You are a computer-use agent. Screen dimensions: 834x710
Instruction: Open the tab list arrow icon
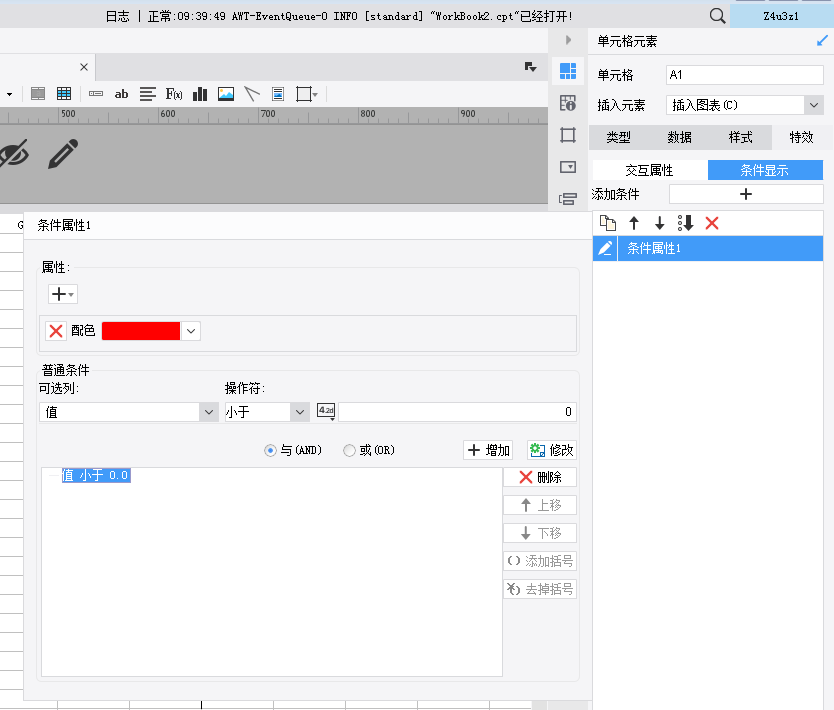pos(530,67)
